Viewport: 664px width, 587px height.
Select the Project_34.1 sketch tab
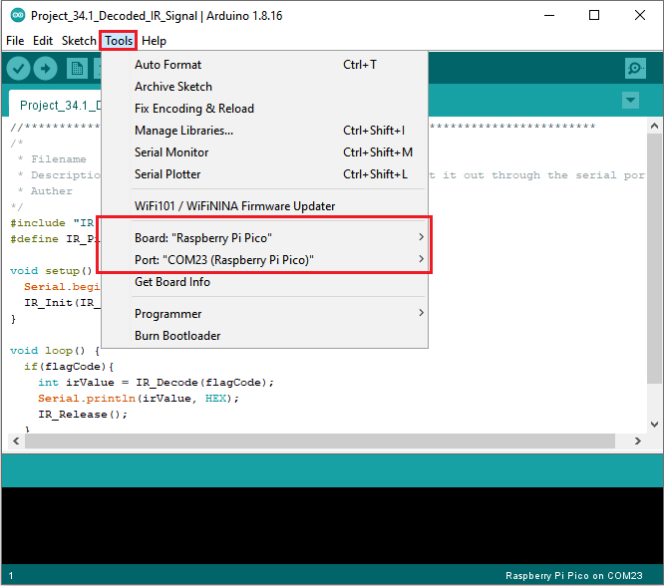[x=56, y=105]
